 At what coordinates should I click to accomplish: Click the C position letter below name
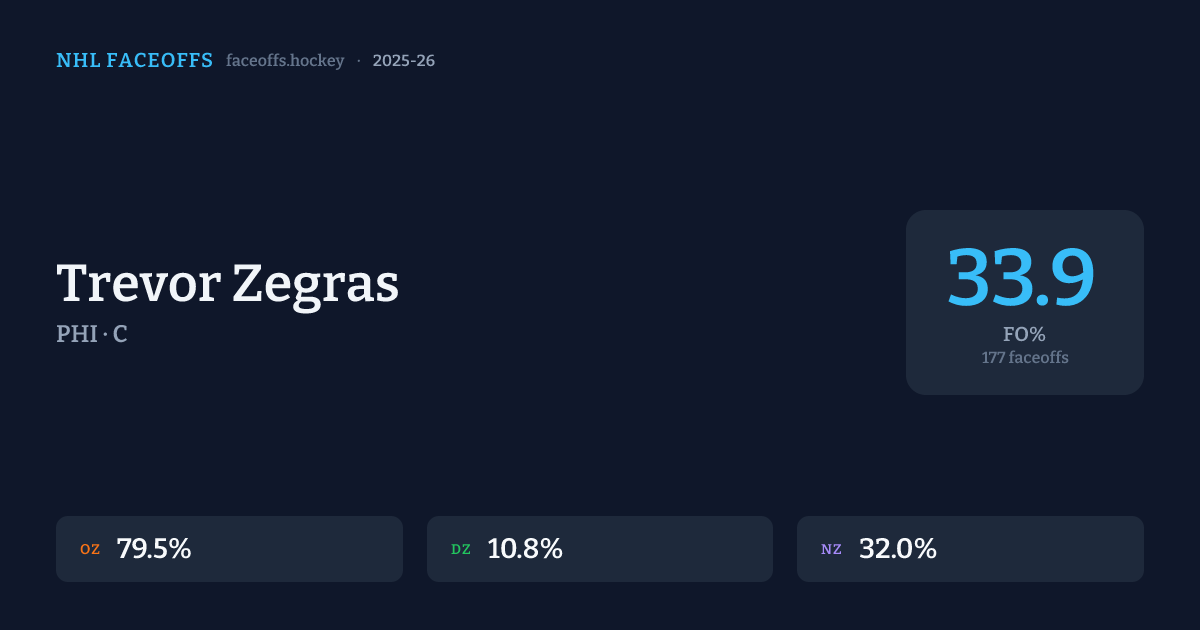[x=120, y=334]
